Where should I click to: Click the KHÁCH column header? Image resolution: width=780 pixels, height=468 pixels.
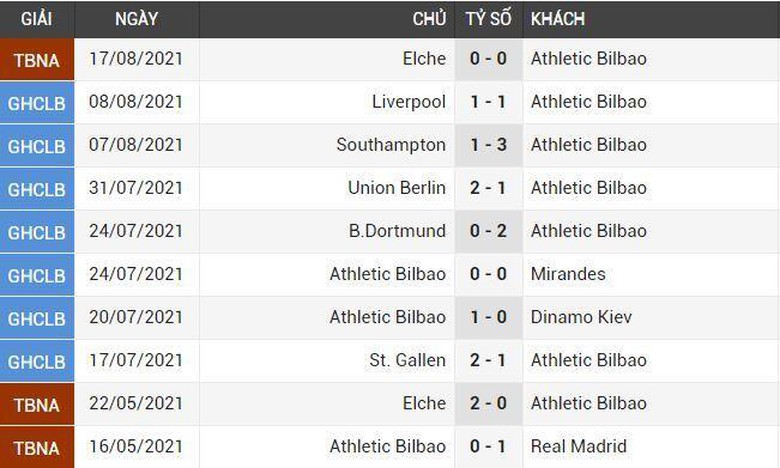pyautogui.click(x=558, y=19)
